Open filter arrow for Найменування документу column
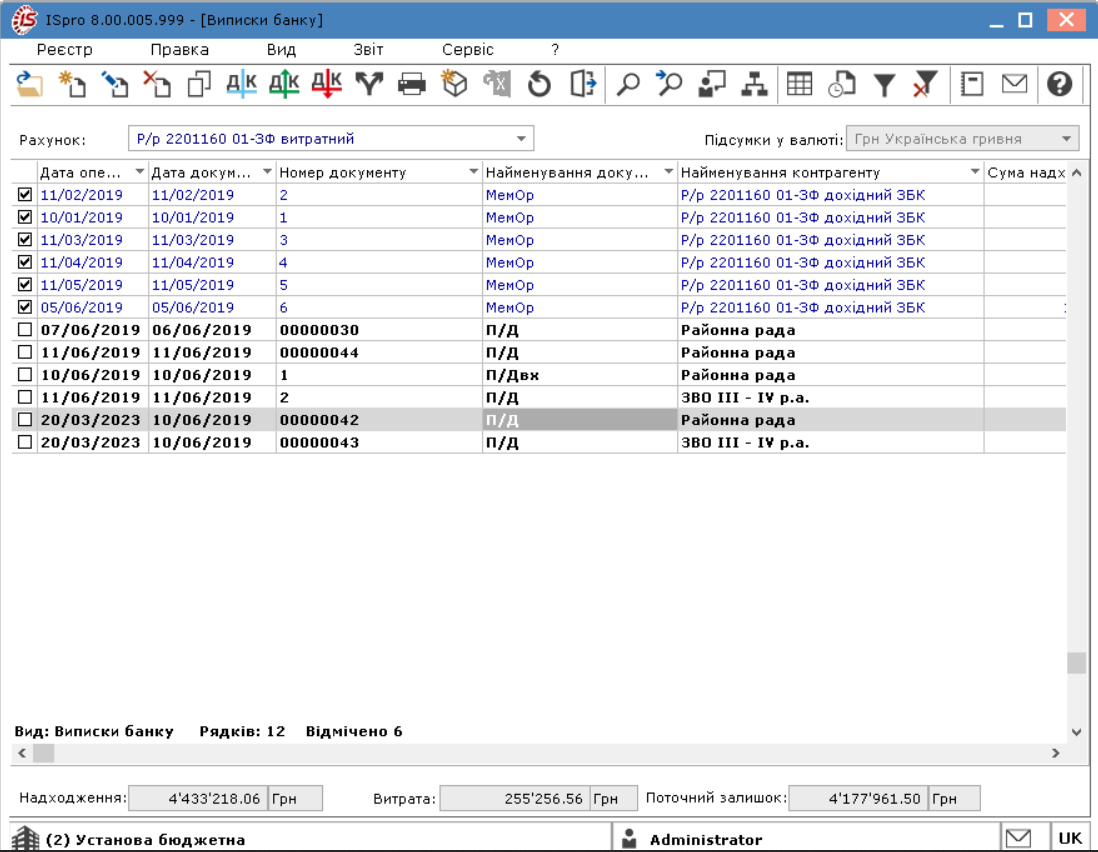 click(x=669, y=172)
